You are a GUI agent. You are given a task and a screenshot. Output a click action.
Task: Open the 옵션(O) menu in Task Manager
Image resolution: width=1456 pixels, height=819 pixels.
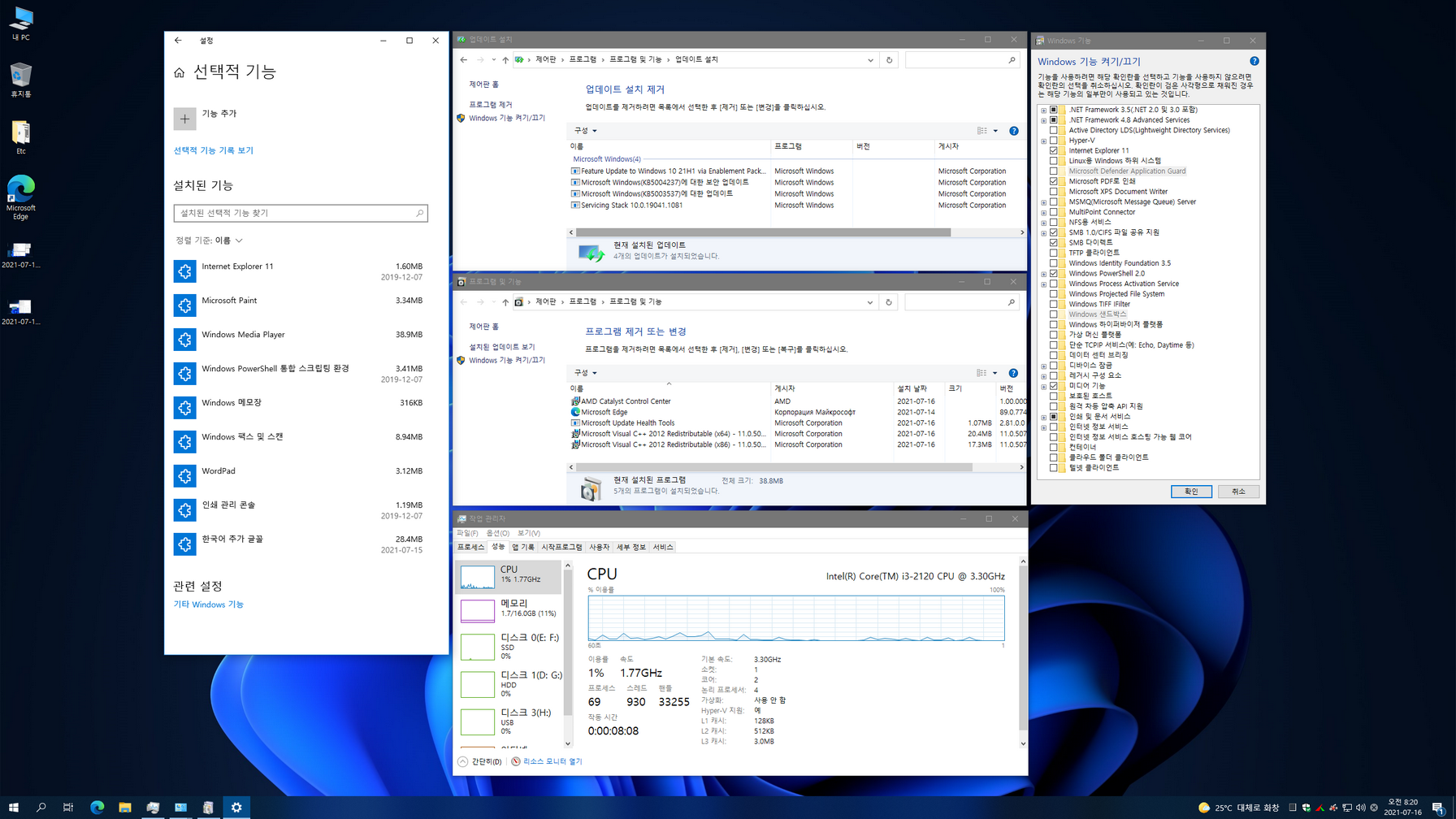[497, 533]
